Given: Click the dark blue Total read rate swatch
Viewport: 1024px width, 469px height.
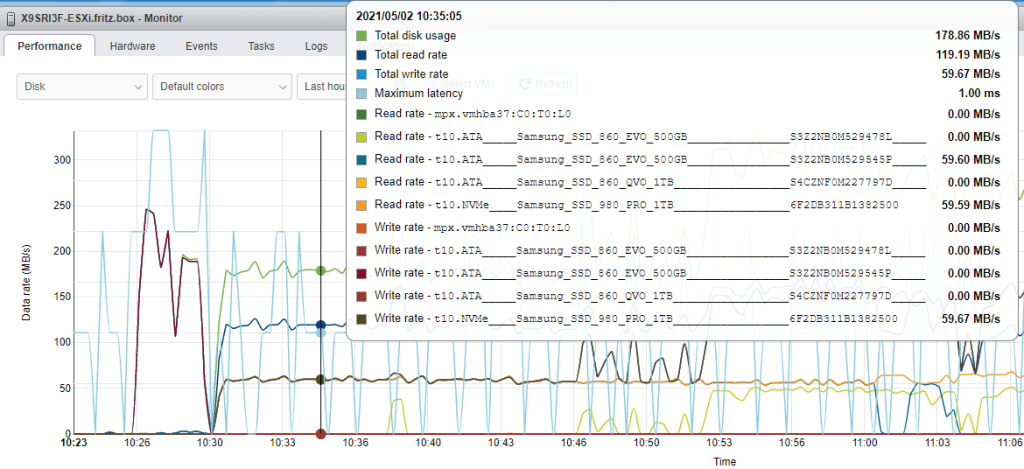Looking at the screenshot, I should click(x=361, y=55).
